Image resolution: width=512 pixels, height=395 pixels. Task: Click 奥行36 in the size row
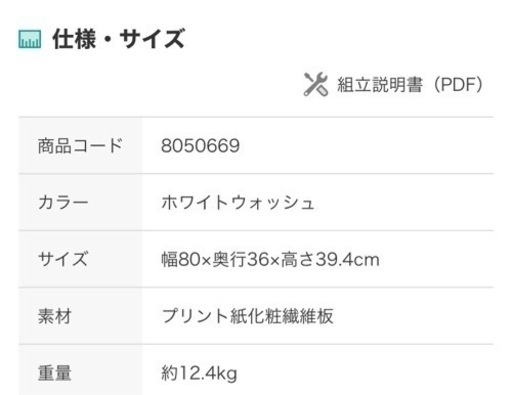point(241,259)
